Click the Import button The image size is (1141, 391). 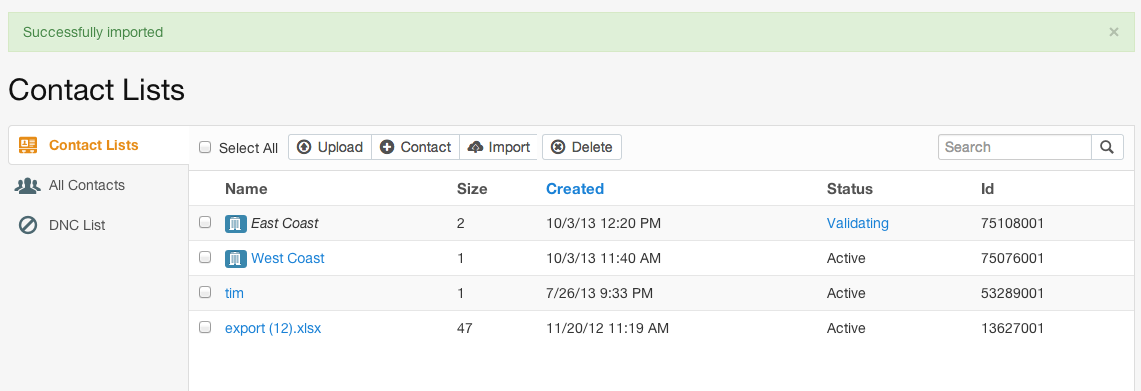[498, 147]
